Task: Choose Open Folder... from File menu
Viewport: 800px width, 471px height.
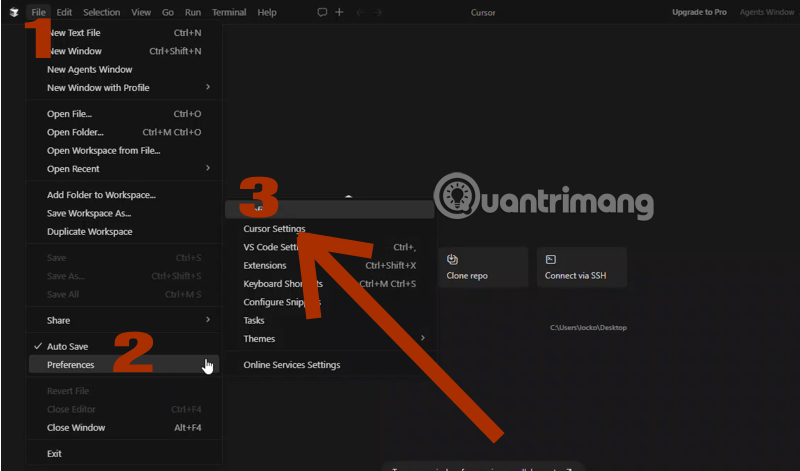Action: (74, 132)
